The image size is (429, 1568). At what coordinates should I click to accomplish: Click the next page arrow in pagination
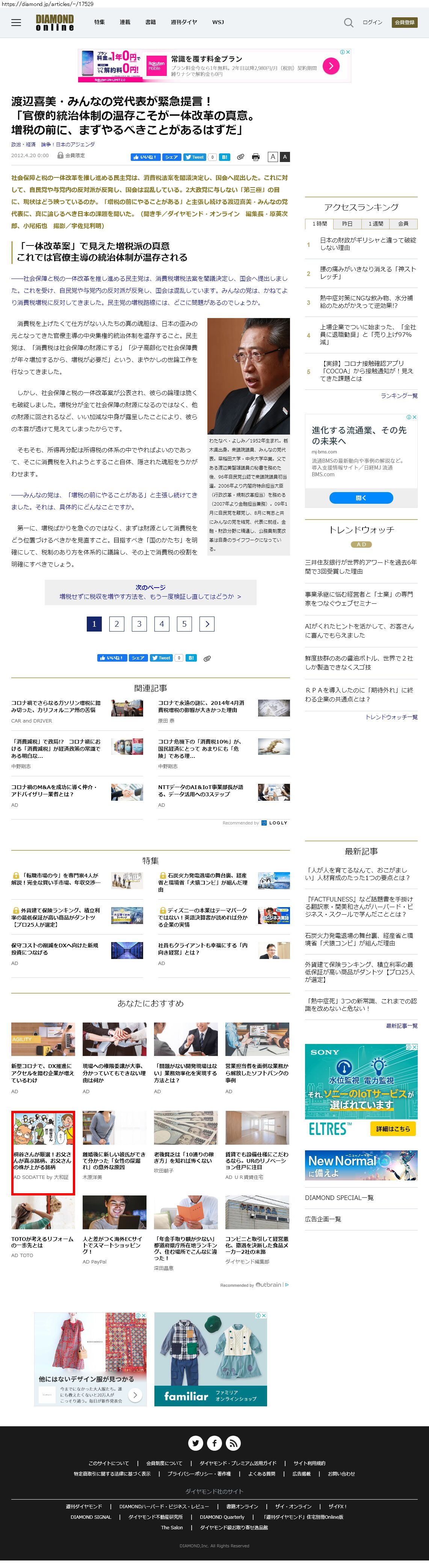(207, 623)
